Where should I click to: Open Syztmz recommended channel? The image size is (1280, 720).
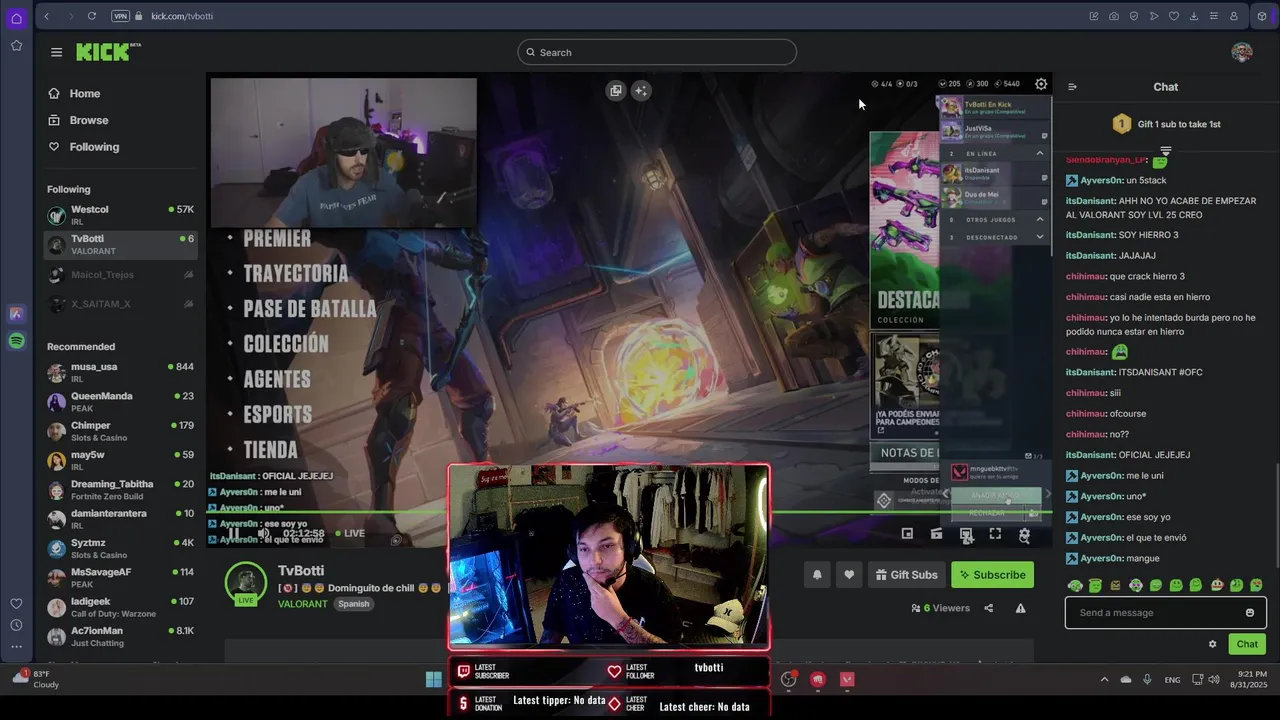120,549
